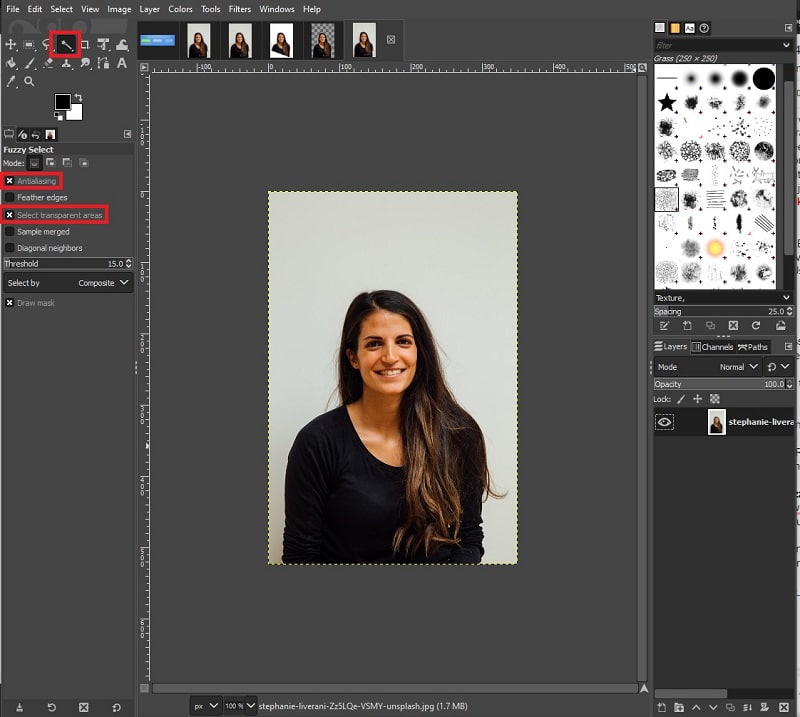
Task: Open the Filters menu
Action: point(239,9)
